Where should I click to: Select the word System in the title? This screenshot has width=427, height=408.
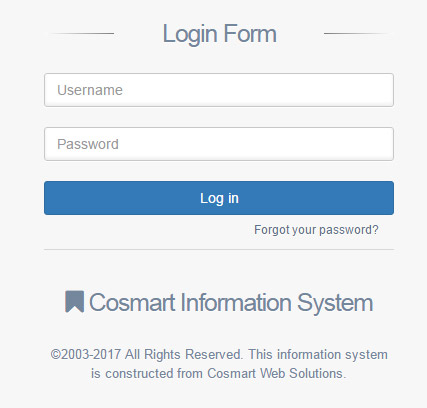[x=335, y=303]
